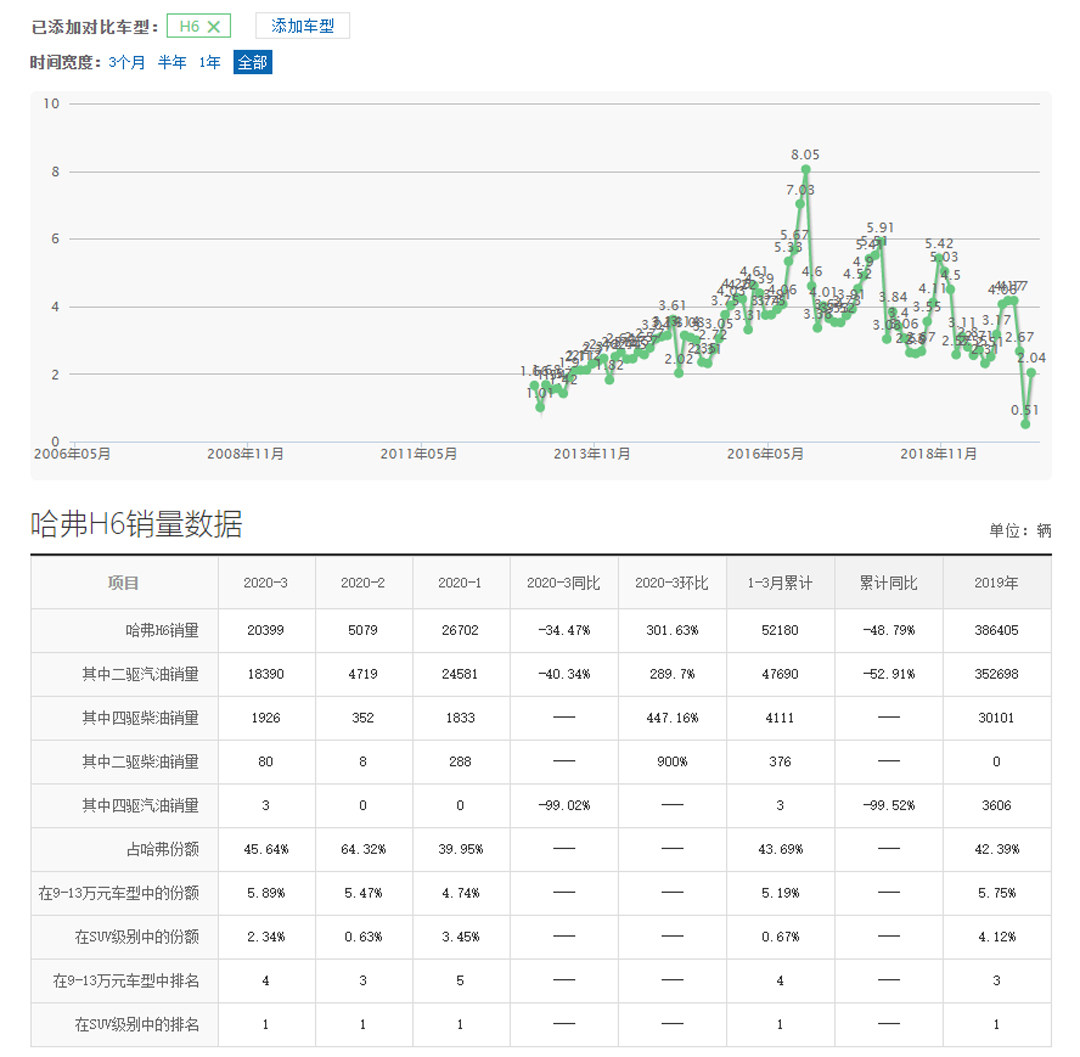Click the 2019年 column header

point(996,583)
